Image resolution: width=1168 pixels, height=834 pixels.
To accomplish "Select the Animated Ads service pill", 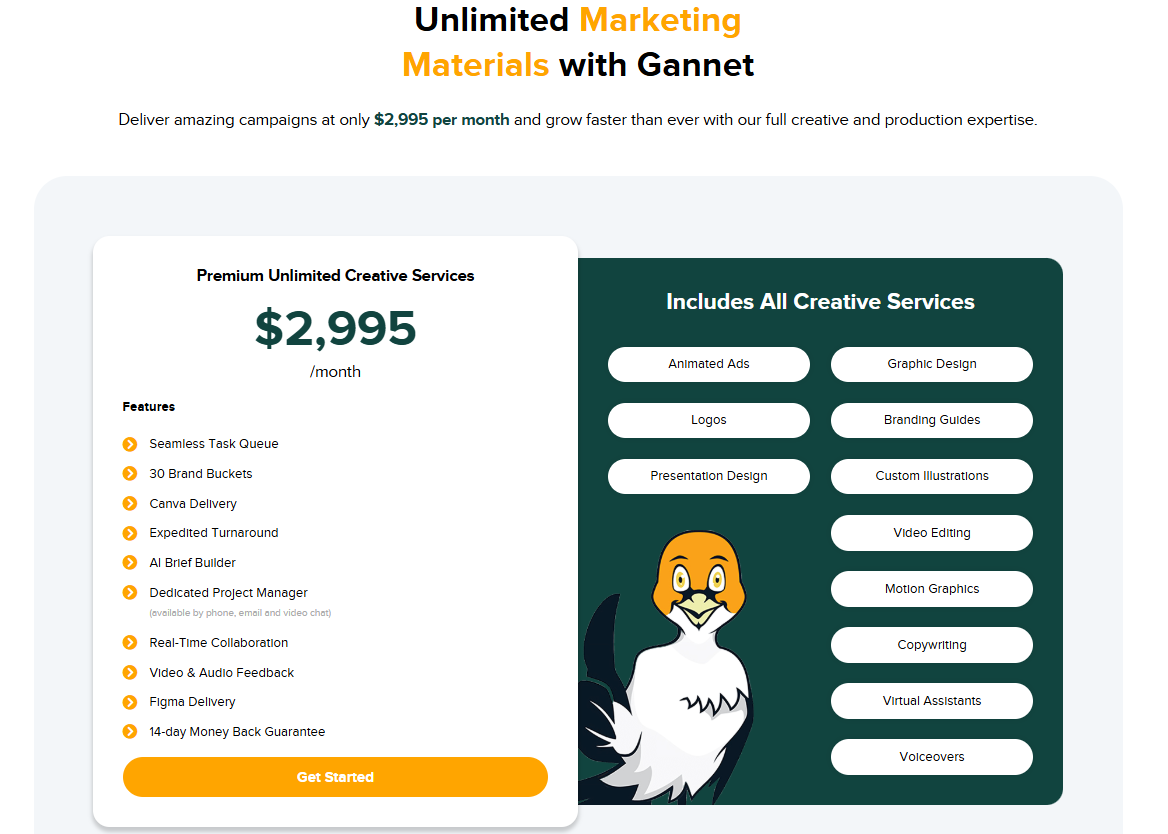I will 708,364.
